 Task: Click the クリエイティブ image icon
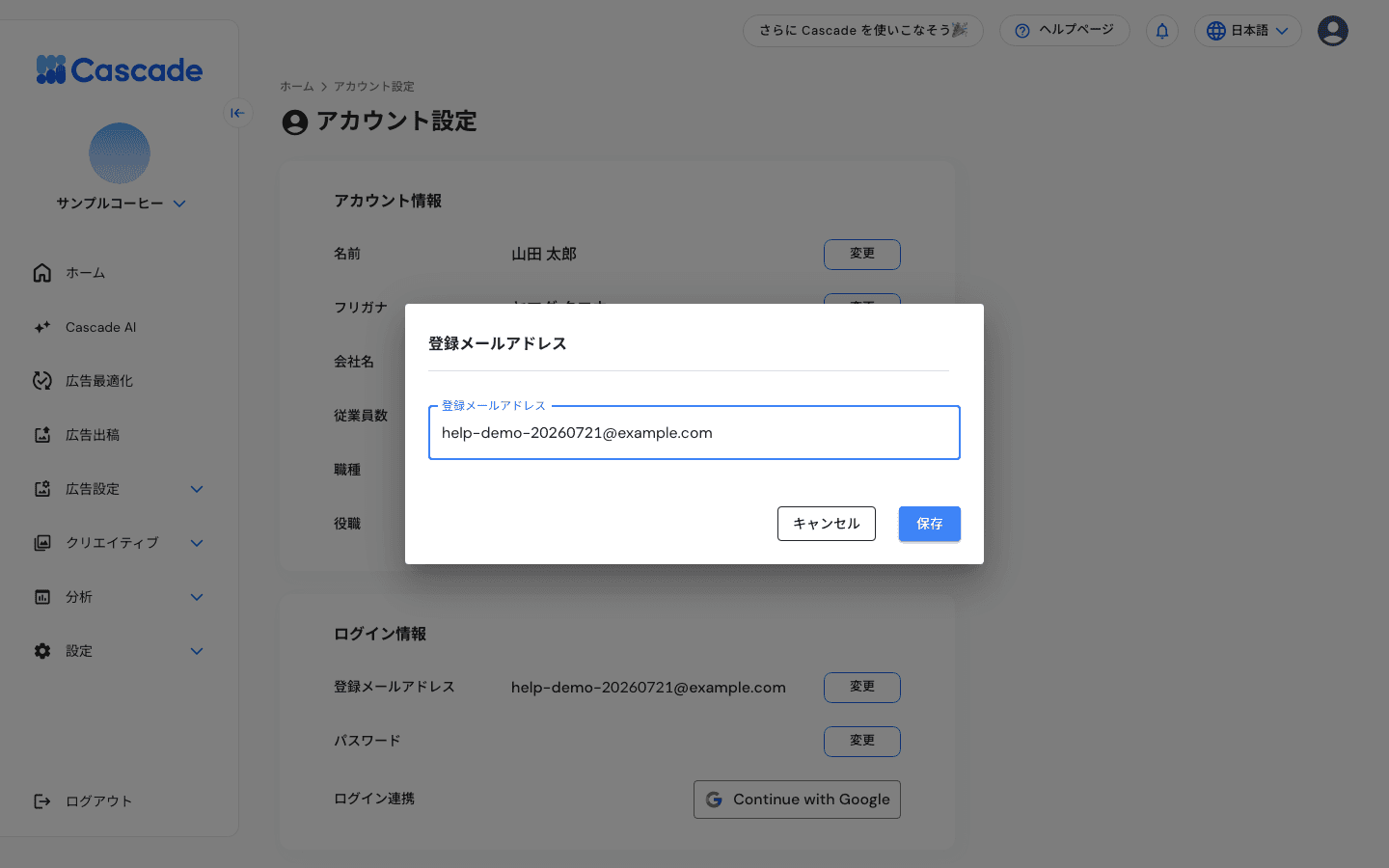[42, 543]
